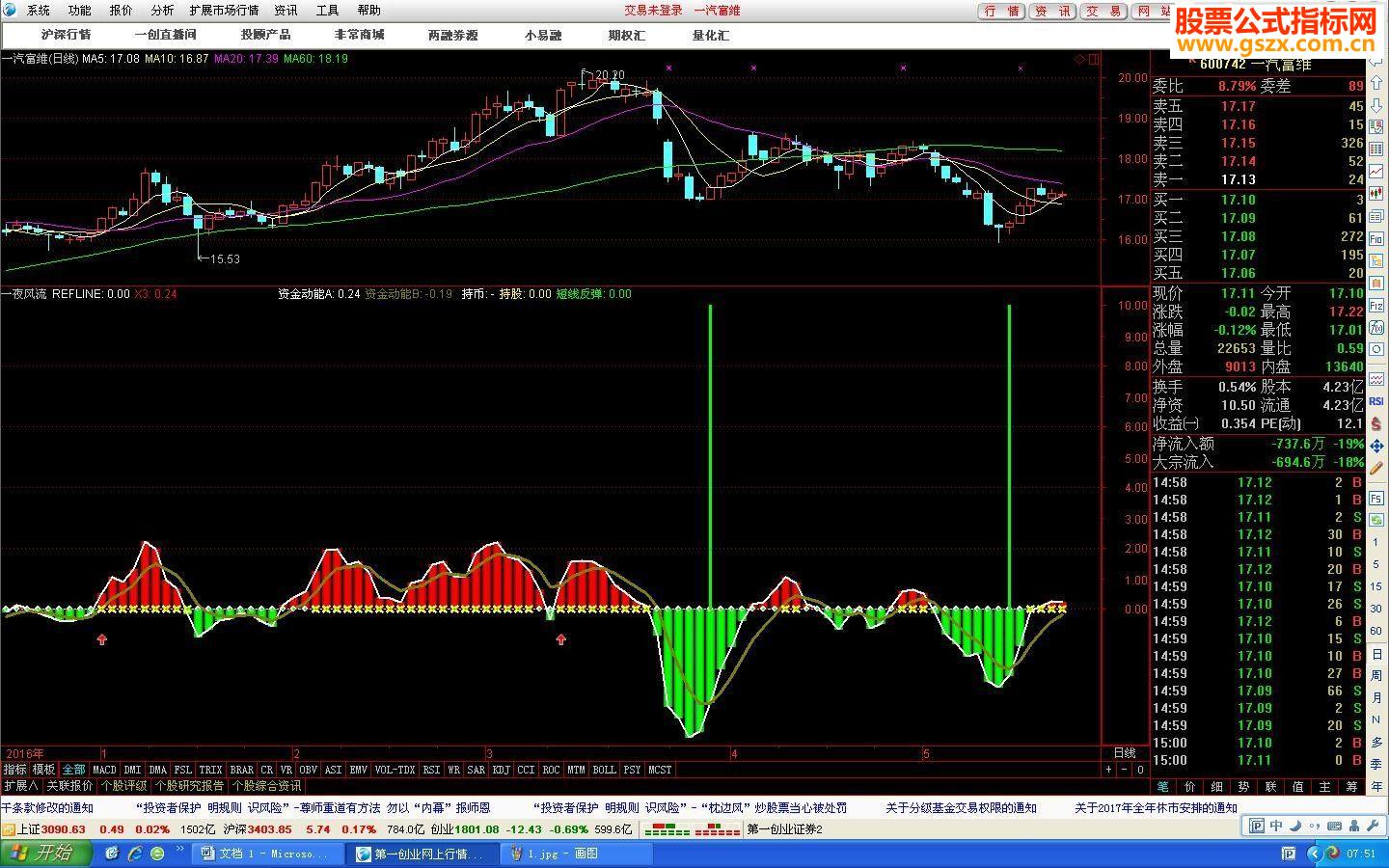1389x868 pixels.
Task: Open the 日线 period selector
Action: (x=1125, y=753)
